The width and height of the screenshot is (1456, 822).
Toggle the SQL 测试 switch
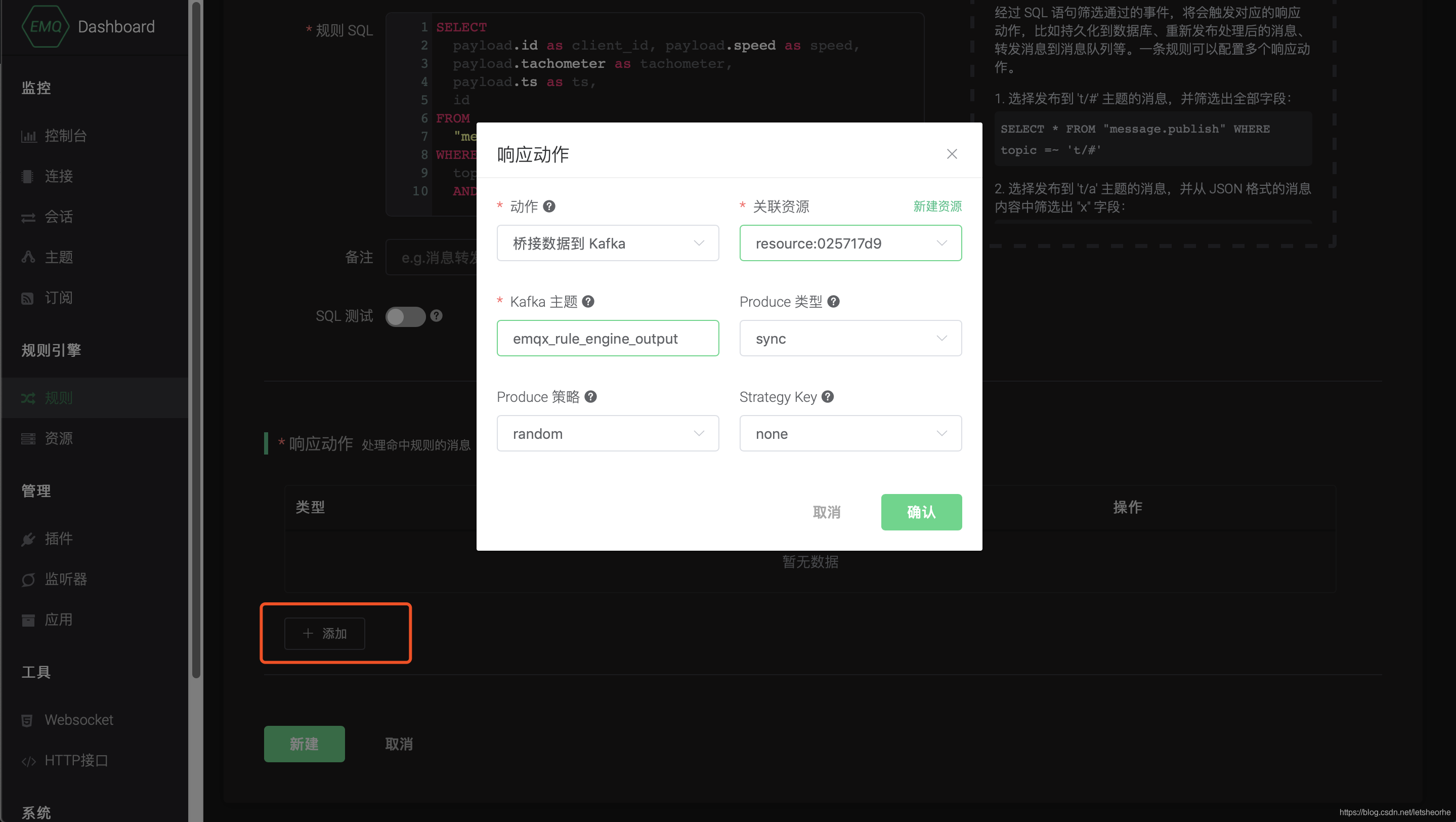[405, 316]
